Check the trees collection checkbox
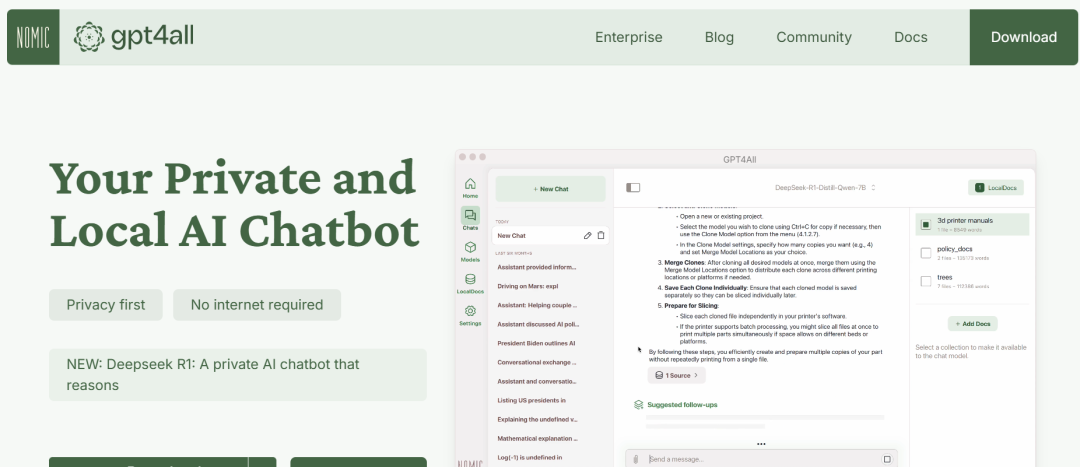1080x467 pixels. click(926, 281)
